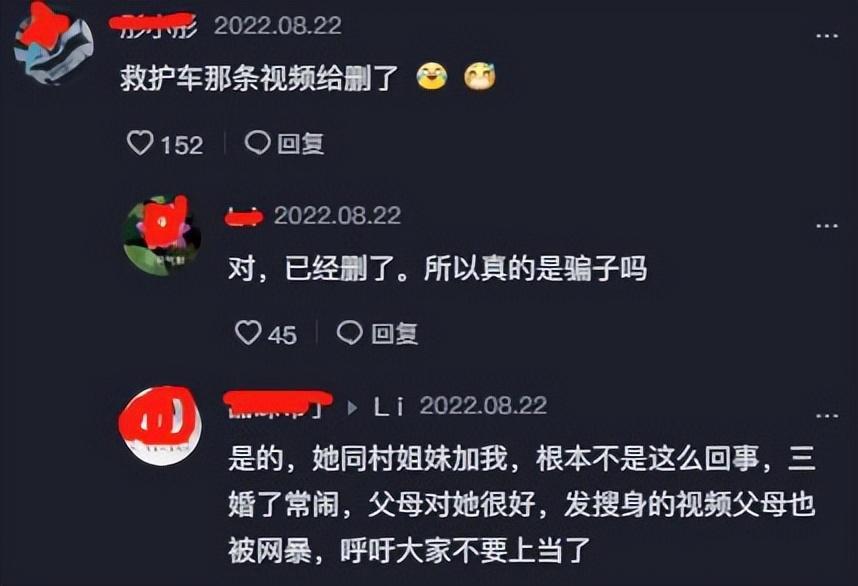Select the comment text 救护车那条视频给删了
This screenshot has height=586, width=858.
(259, 78)
